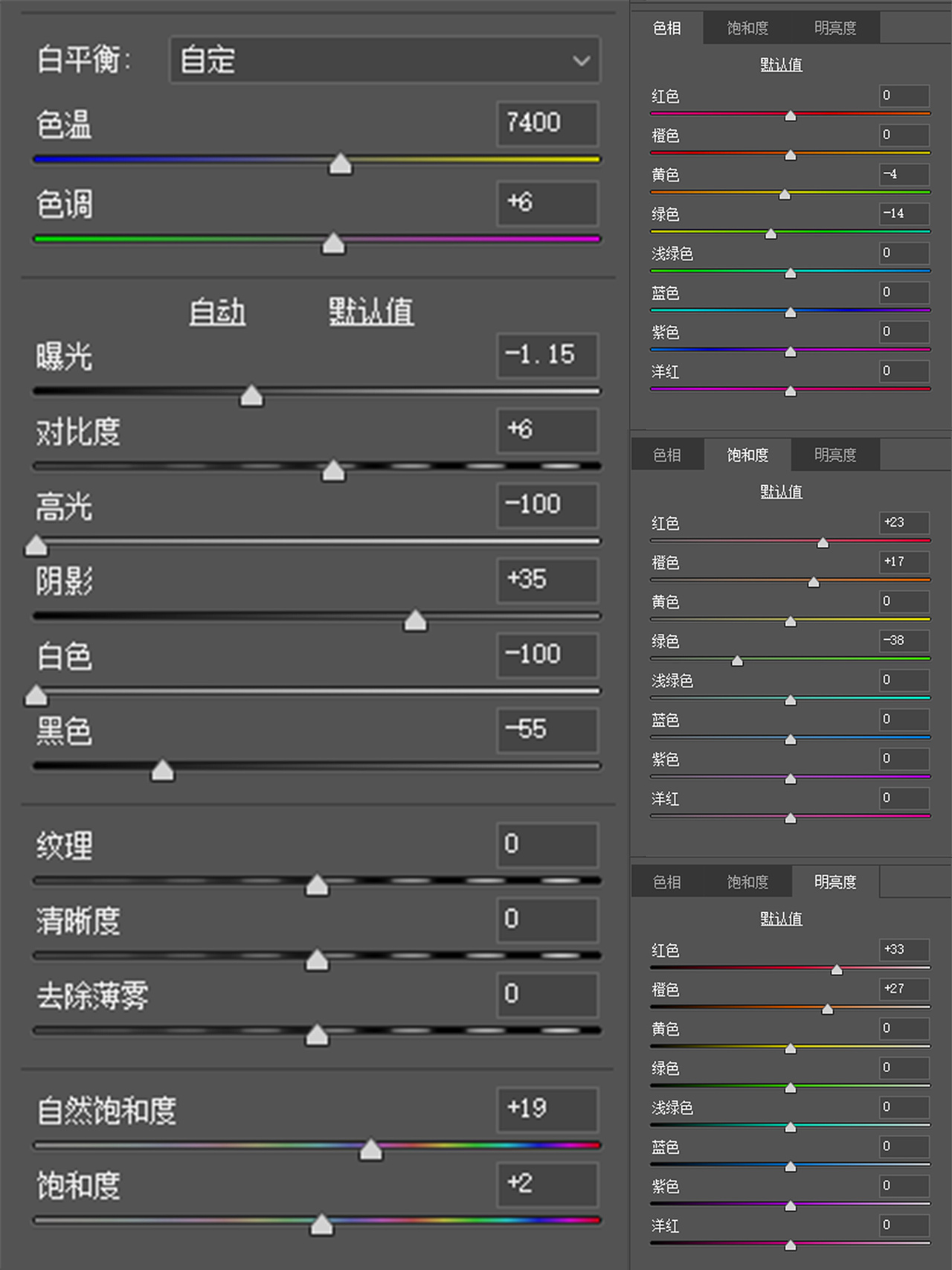Click the hue 洋红 value field
Viewport: 952px width, 1270px height.
click(x=904, y=371)
